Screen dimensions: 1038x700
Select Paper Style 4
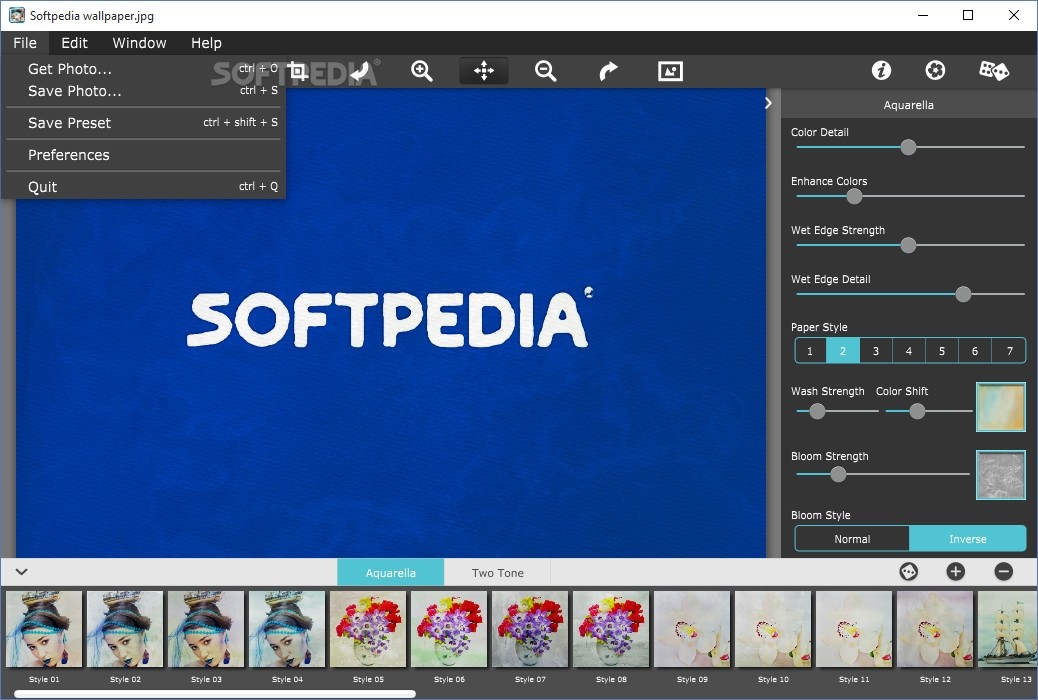(x=909, y=351)
